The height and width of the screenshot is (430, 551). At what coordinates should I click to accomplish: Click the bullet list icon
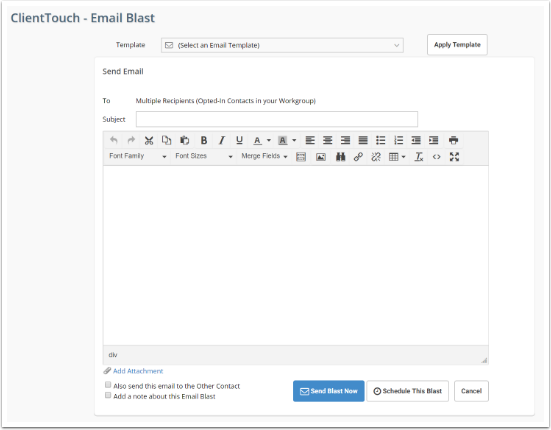tap(381, 141)
